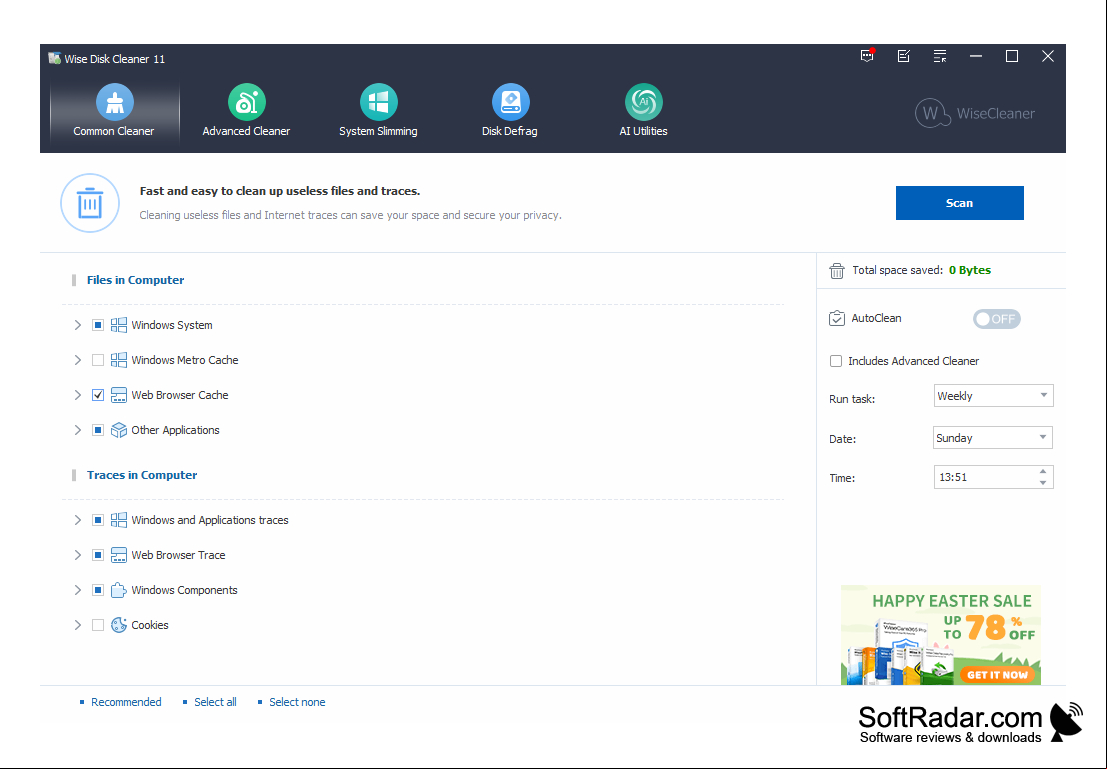Click the Wise Disk Cleaner app icon
This screenshot has height=769, width=1107.
(54, 58)
